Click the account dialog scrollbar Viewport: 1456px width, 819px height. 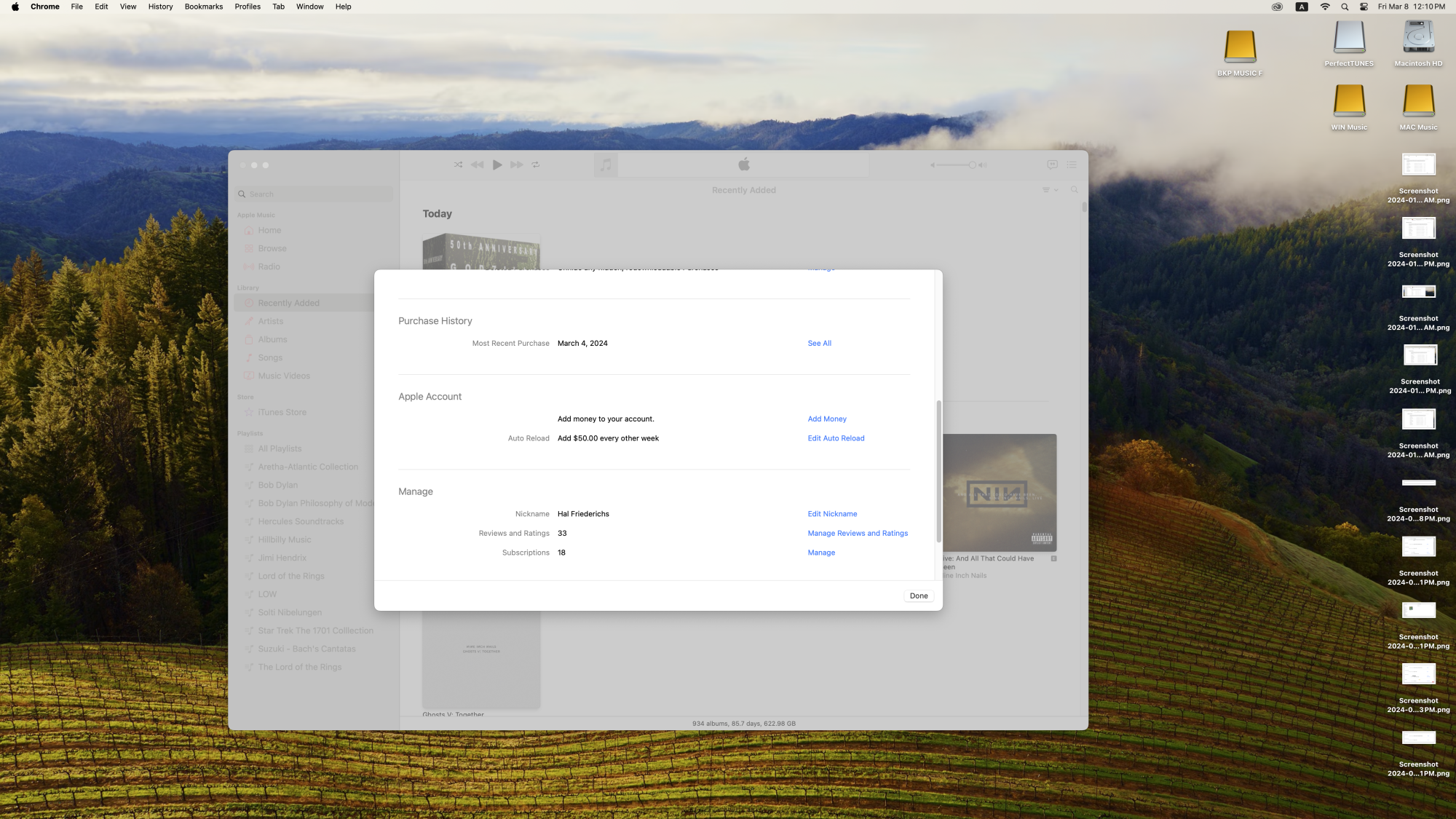click(x=938, y=471)
